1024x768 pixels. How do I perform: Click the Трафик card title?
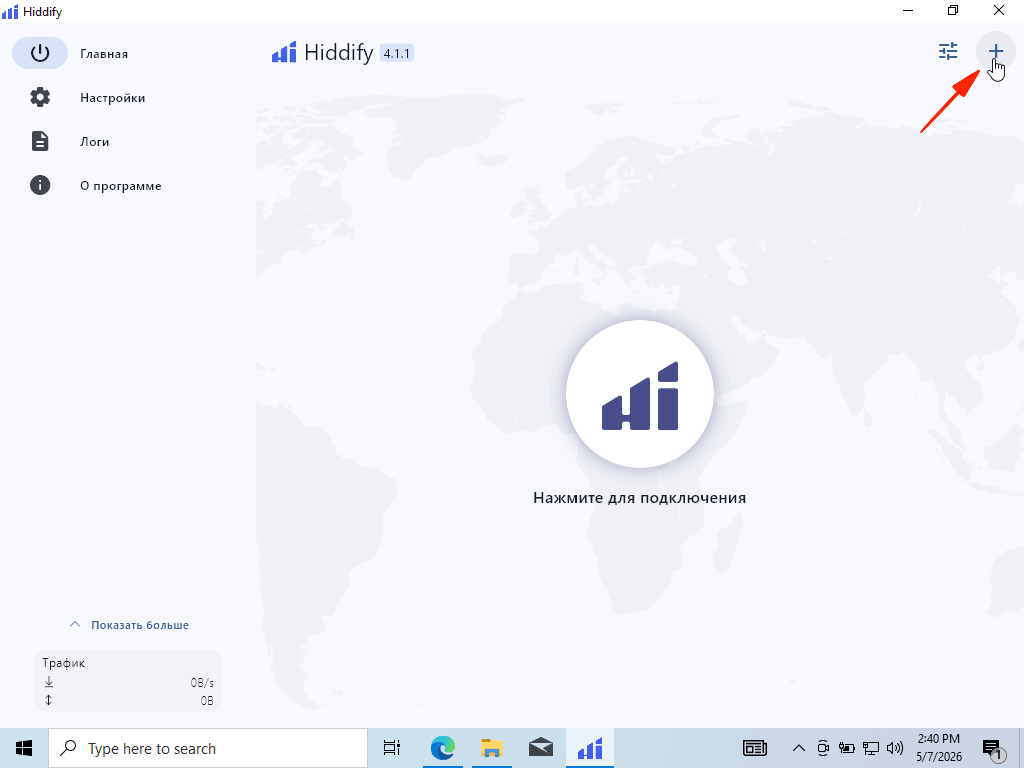[63, 663]
